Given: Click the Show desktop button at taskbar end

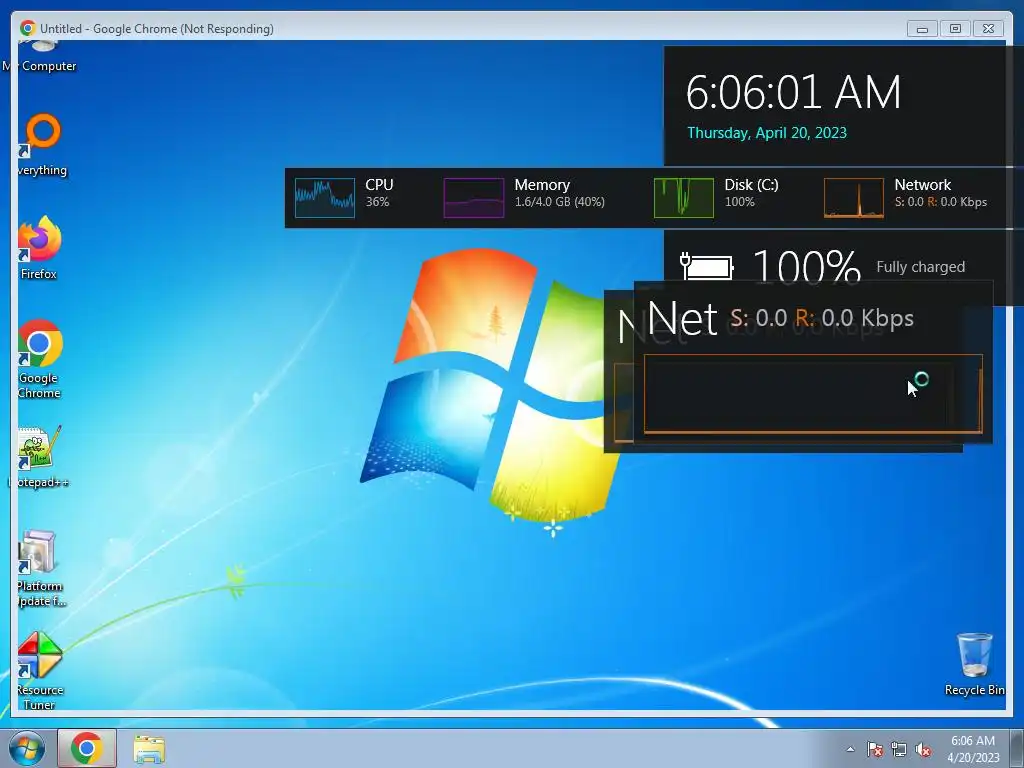Looking at the screenshot, I should (x=1017, y=748).
